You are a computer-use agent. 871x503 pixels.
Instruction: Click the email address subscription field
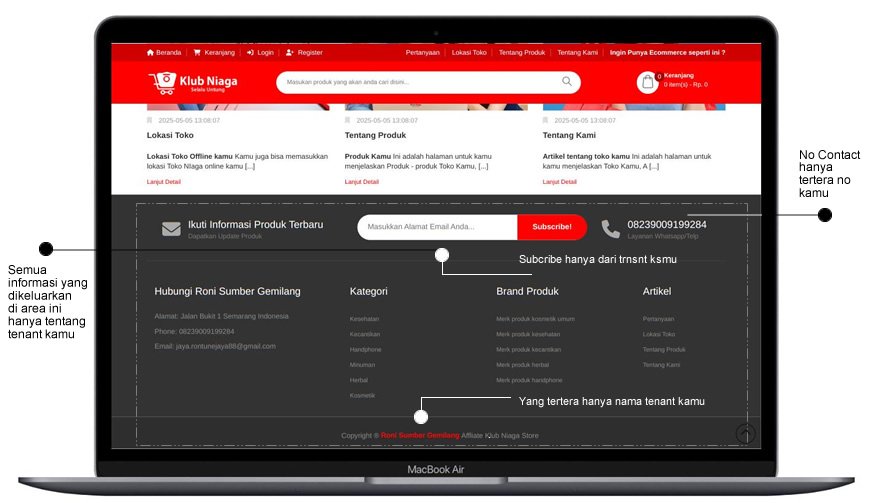437,227
